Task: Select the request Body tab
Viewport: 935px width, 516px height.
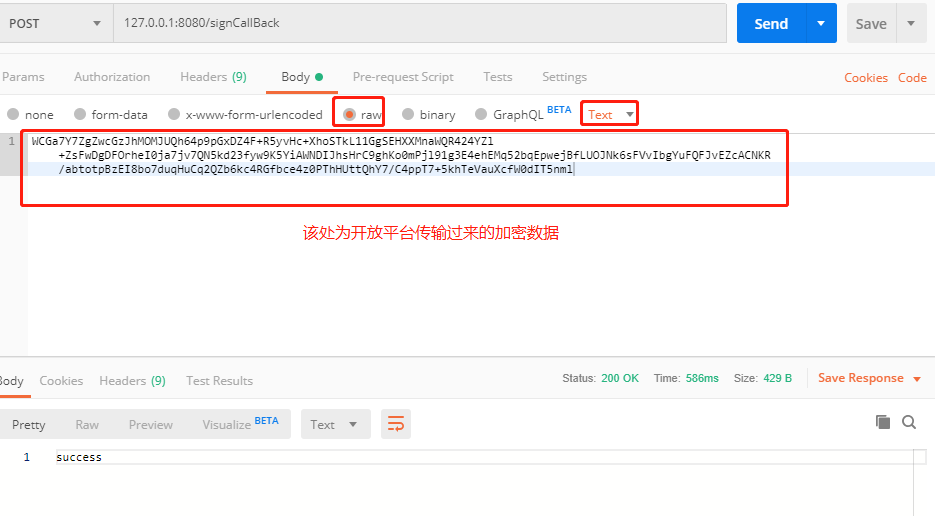Action: point(302,77)
